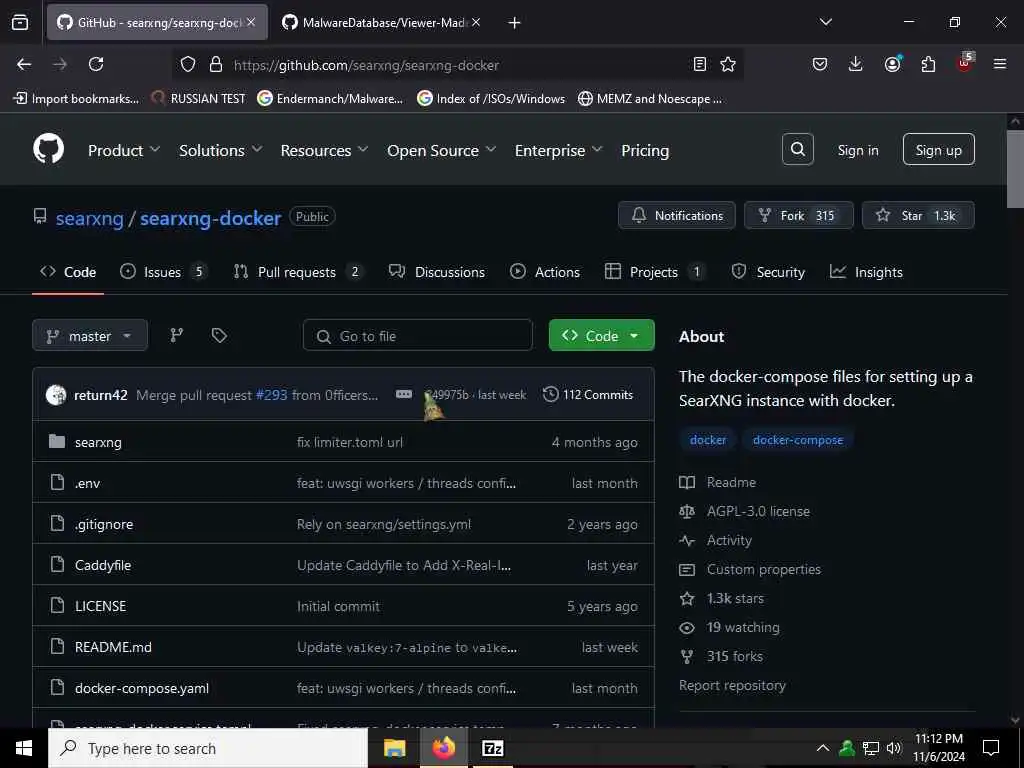1024x768 pixels.
Task: Close the searxng-docker GitHub tab
Action: click(251, 22)
